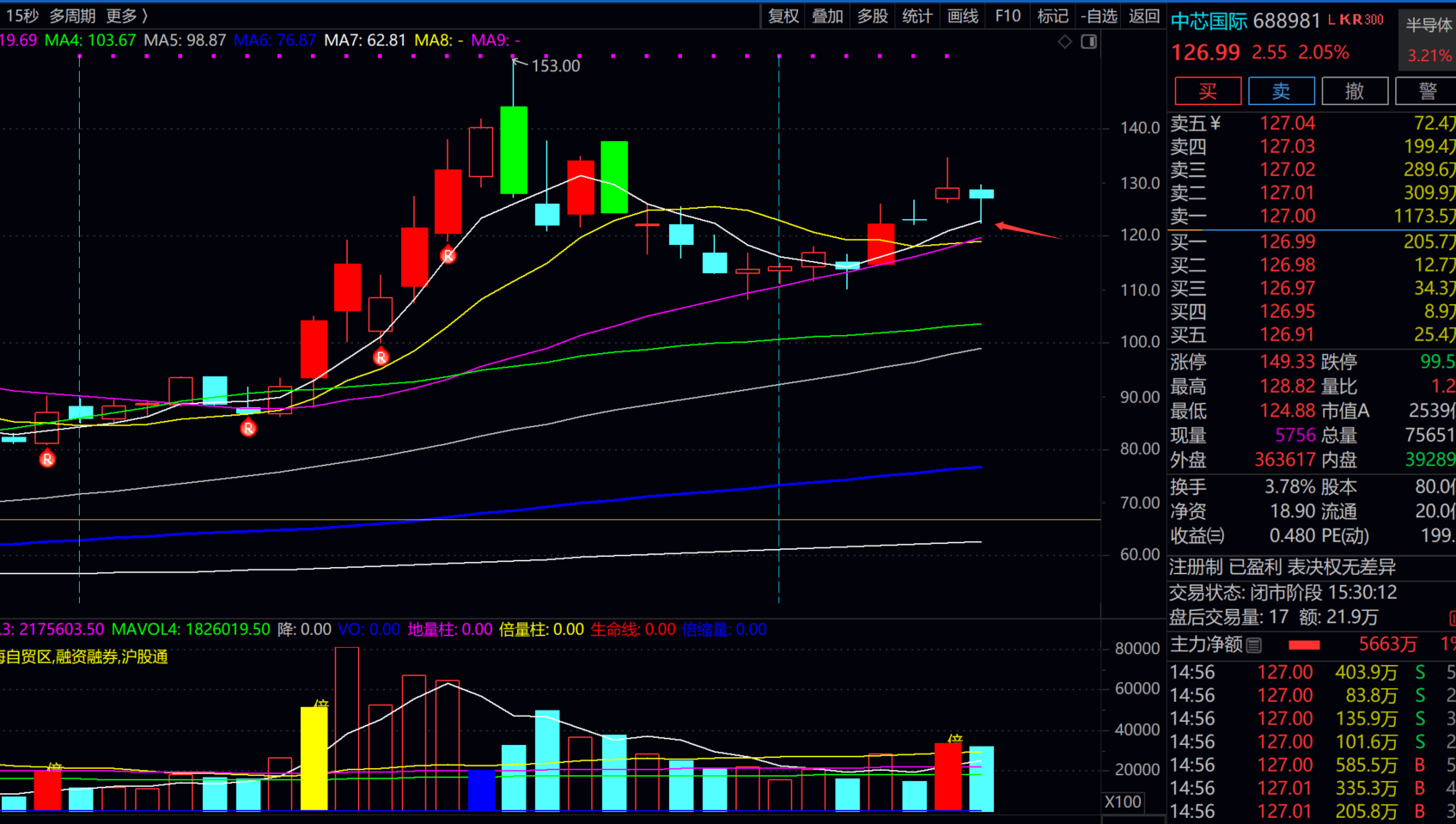Click the ¥ icon next to 卖五
Image resolution: width=1456 pixels, height=824 pixels.
pos(1215,123)
